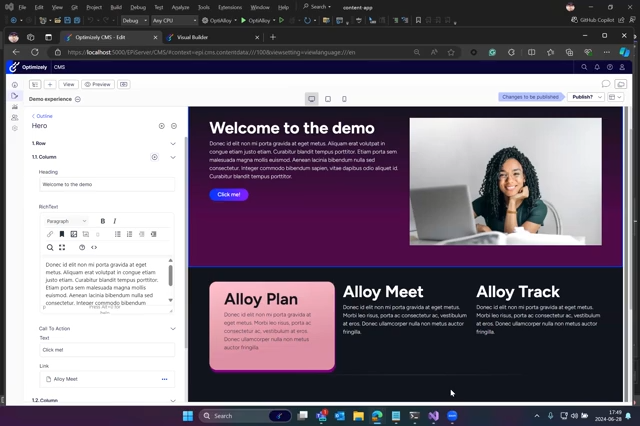Open Publish? dropdown button
640x426 pixels.
(x=586, y=97)
